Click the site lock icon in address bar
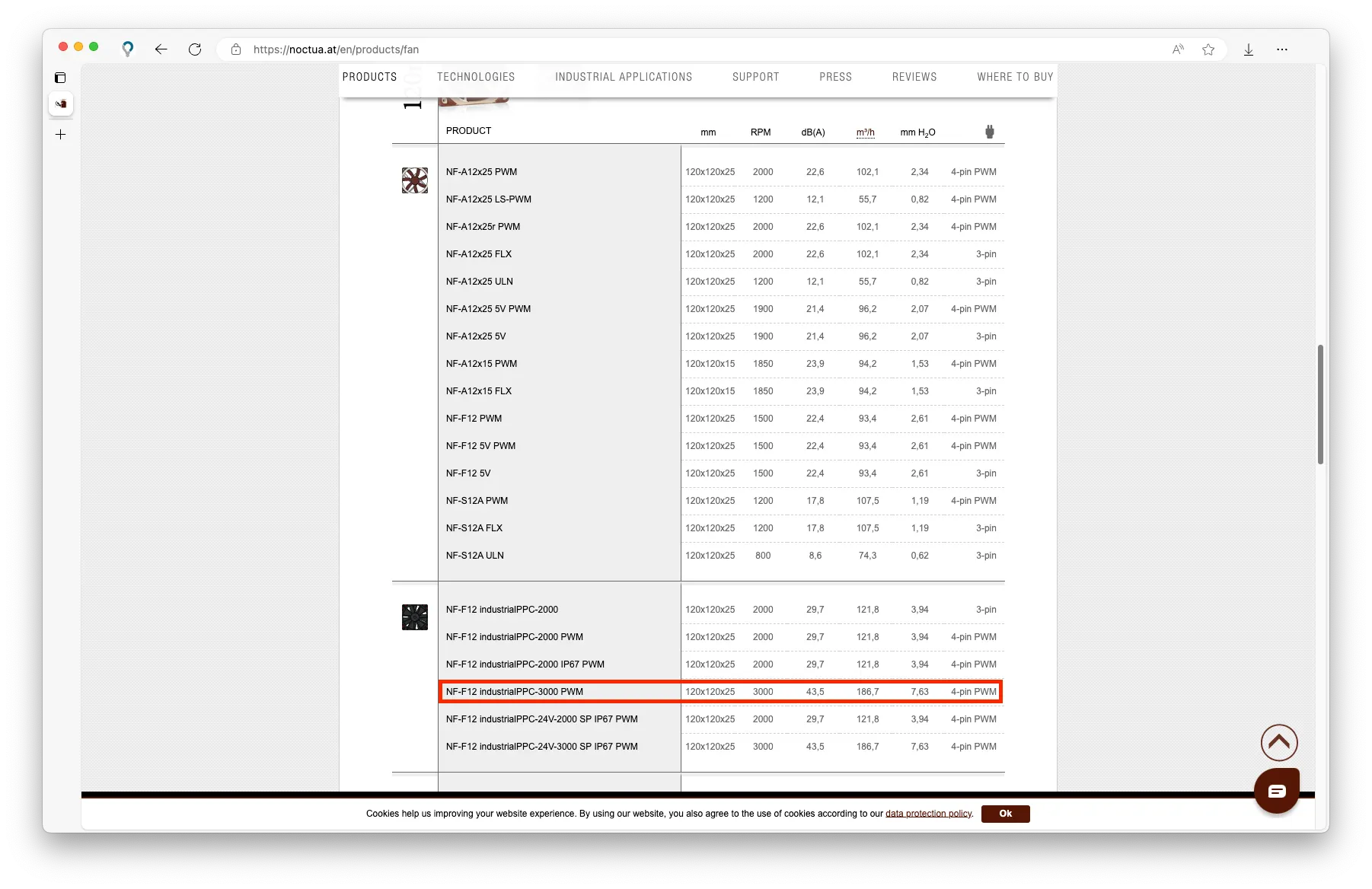1372x889 pixels. coord(236,49)
